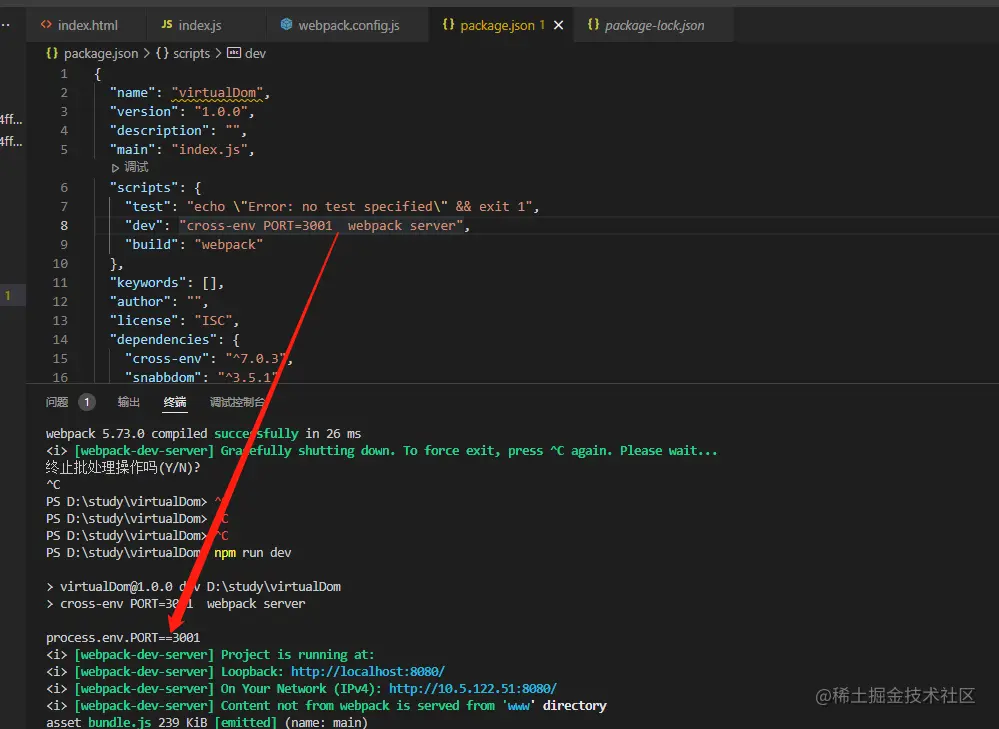This screenshot has width=999, height=729.
Task: Click the play triangle beside 调试
Action: pos(115,168)
